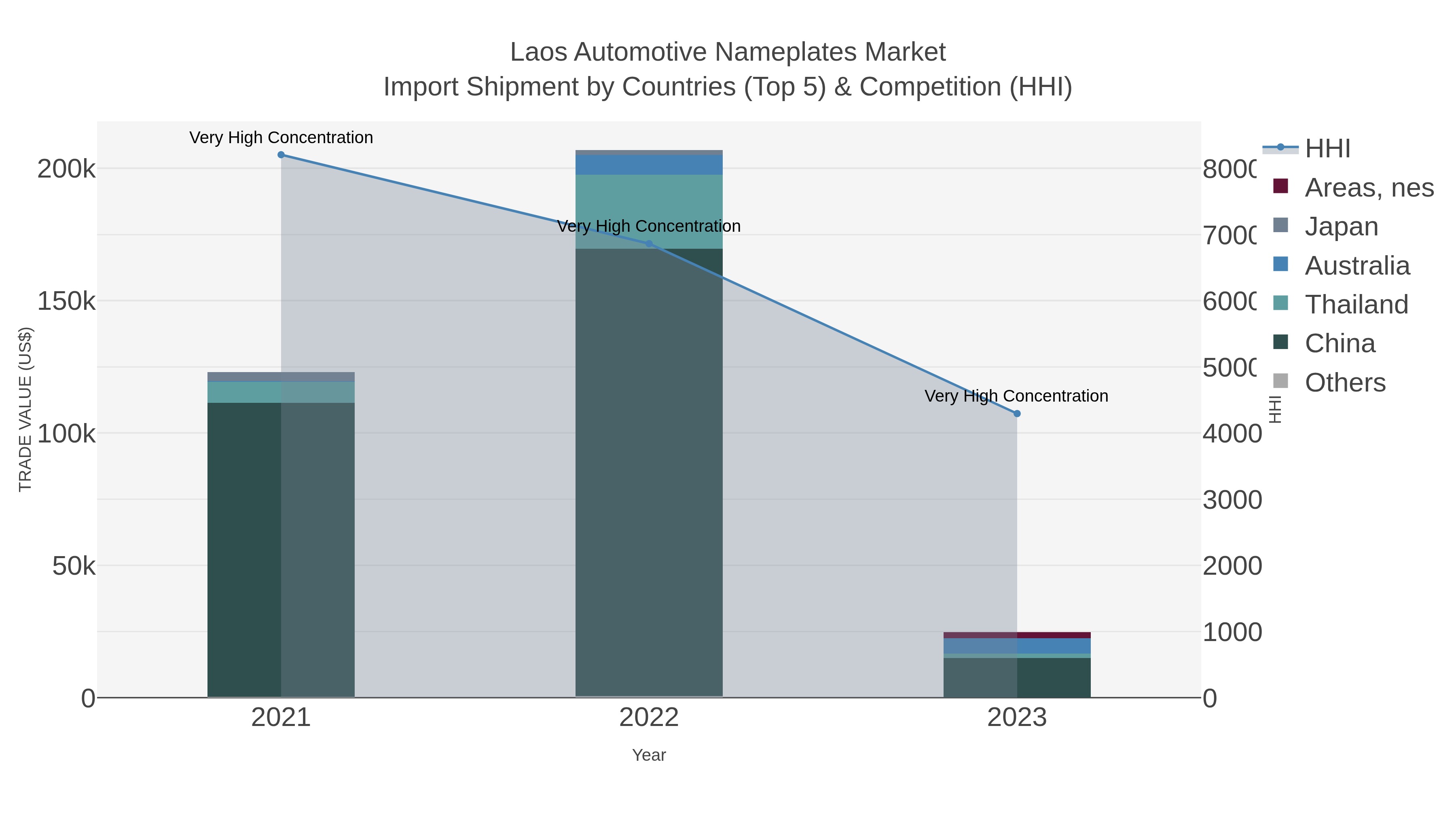The image size is (1456, 819).
Task: Click the 2022 Australia bar segment
Action: click(649, 165)
